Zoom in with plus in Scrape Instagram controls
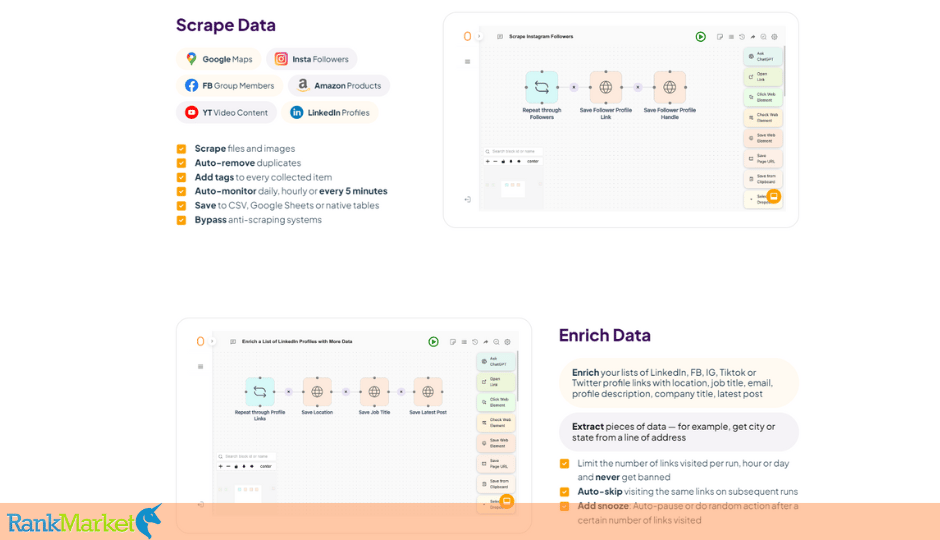Viewport: 940px width, 540px height. click(487, 161)
